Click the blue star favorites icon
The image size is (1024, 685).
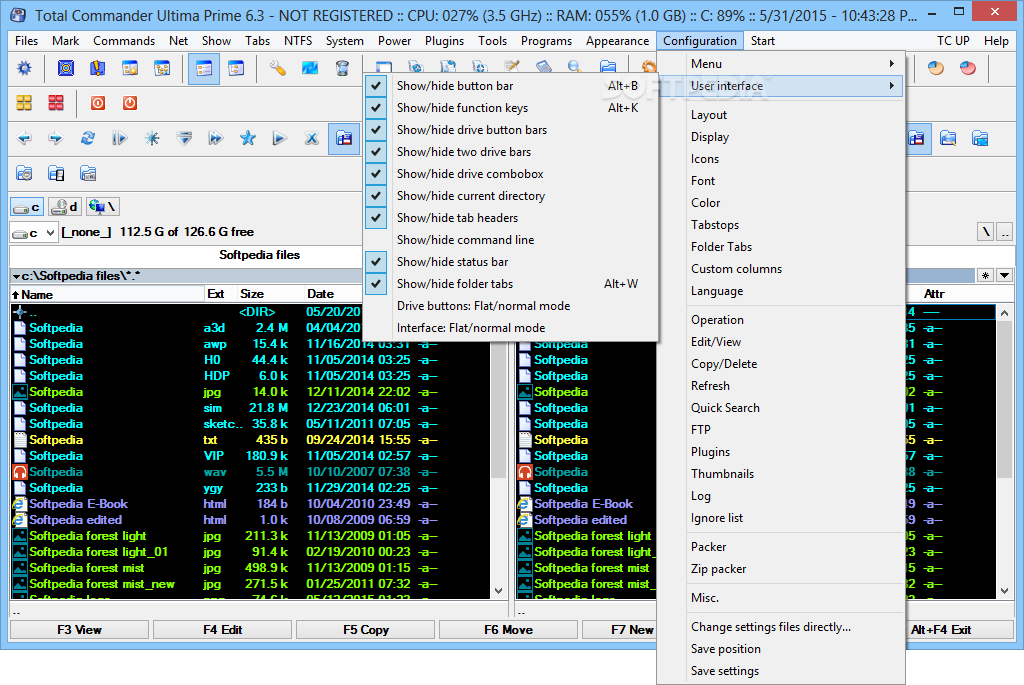click(x=248, y=138)
